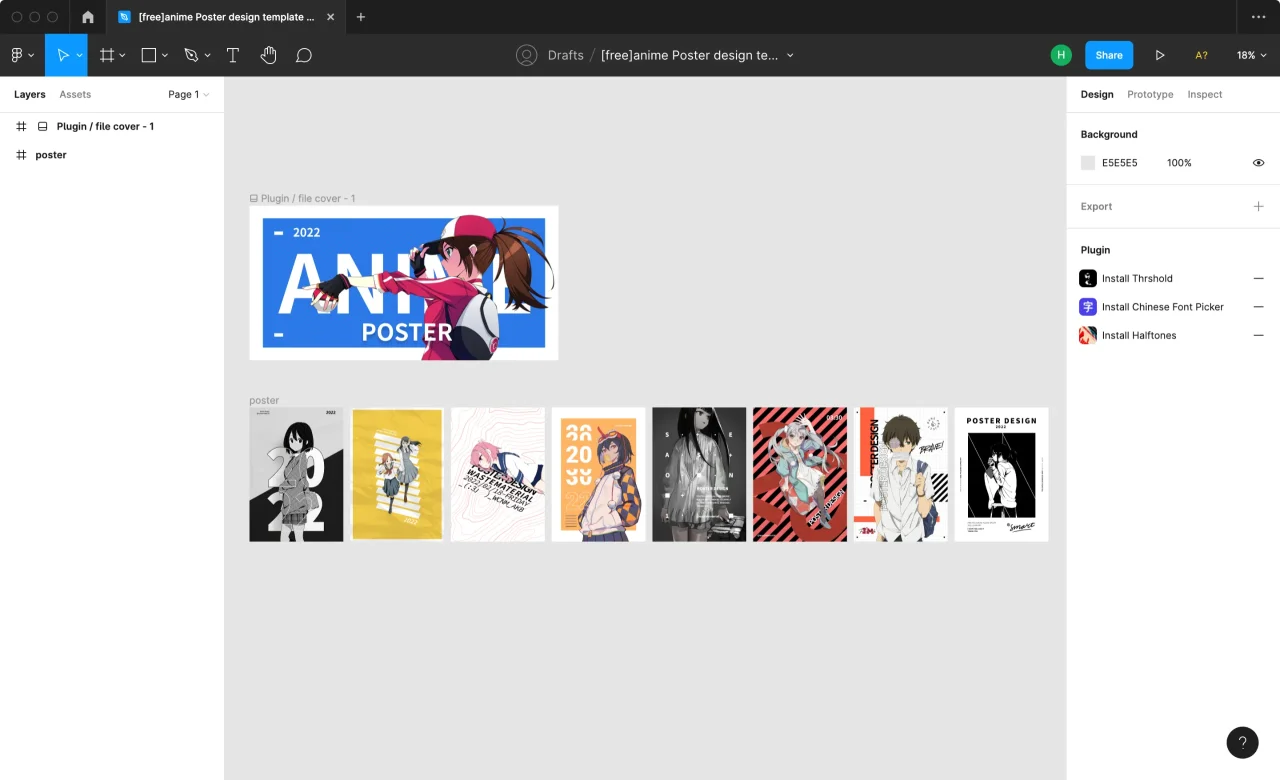The width and height of the screenshot is (1280, 780).
Task: Click the Present play icon
Action: (x=1159, y=55)
